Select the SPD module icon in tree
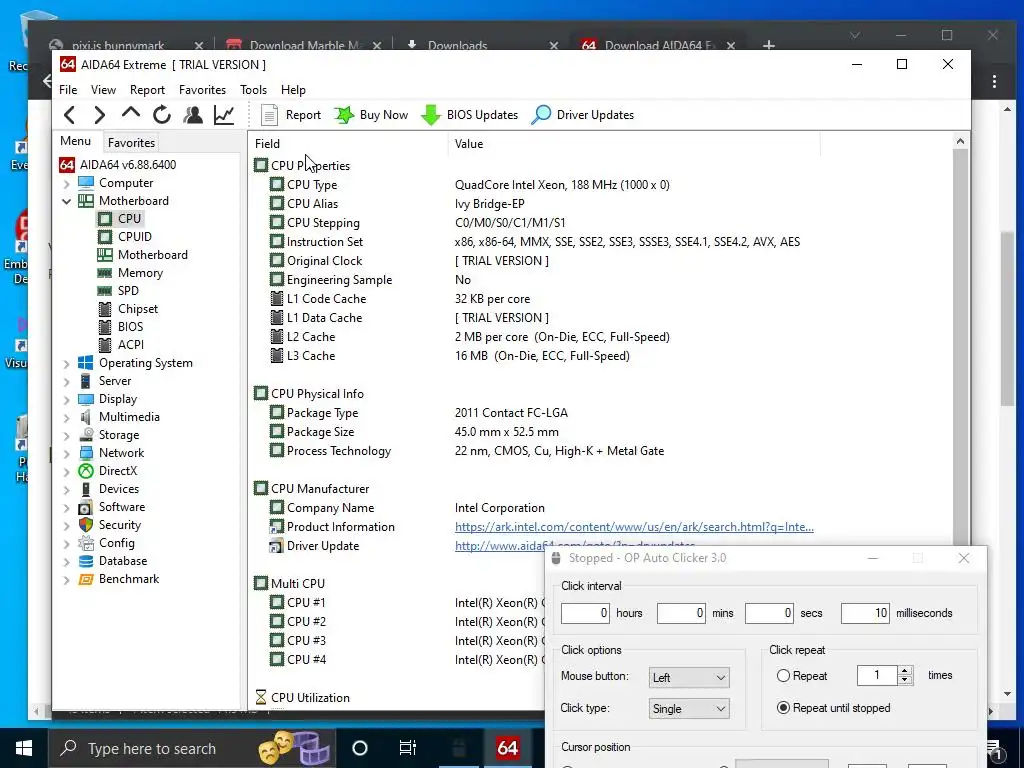 click(104, 291)
